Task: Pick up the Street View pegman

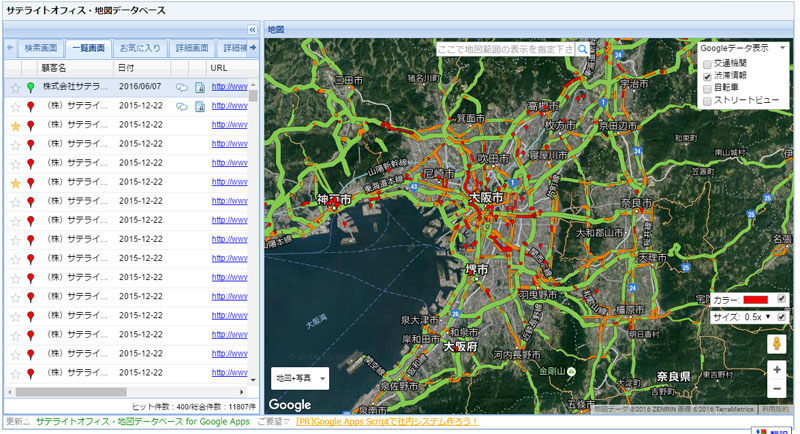Action: click(777, 344)
